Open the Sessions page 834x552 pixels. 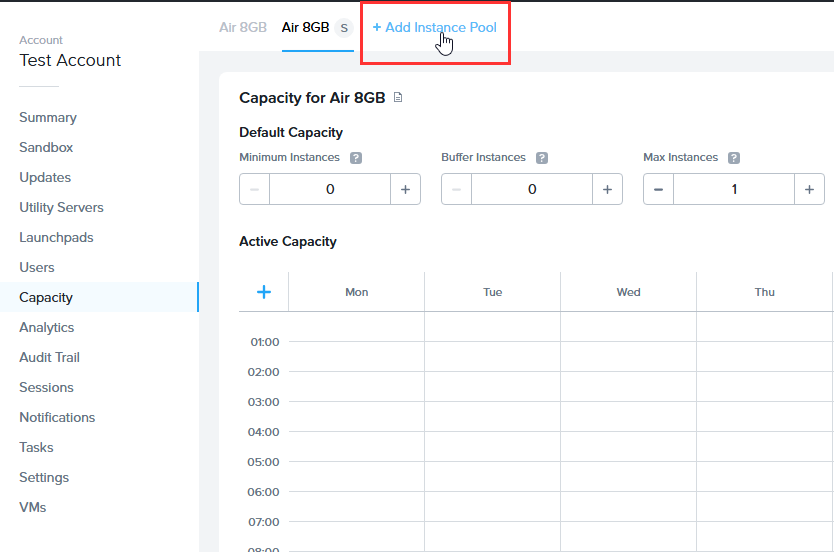46,388
